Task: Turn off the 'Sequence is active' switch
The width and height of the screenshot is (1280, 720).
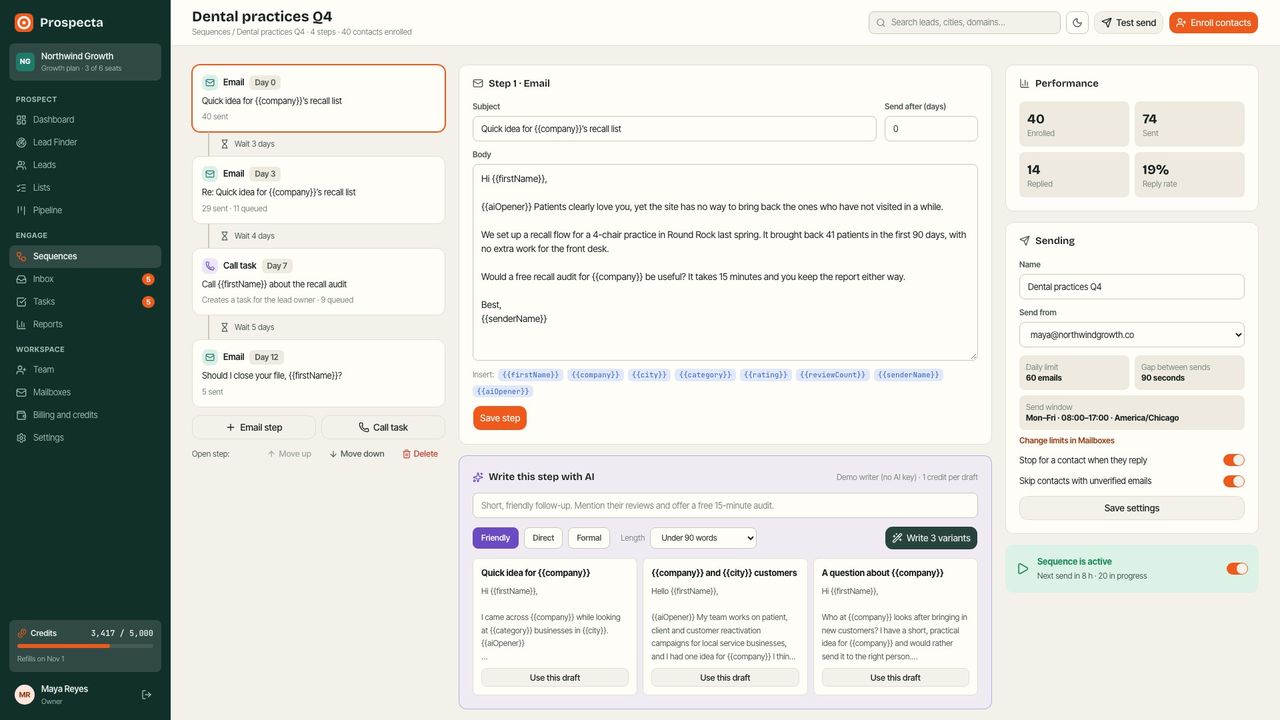Action: tap(1237, 569)
